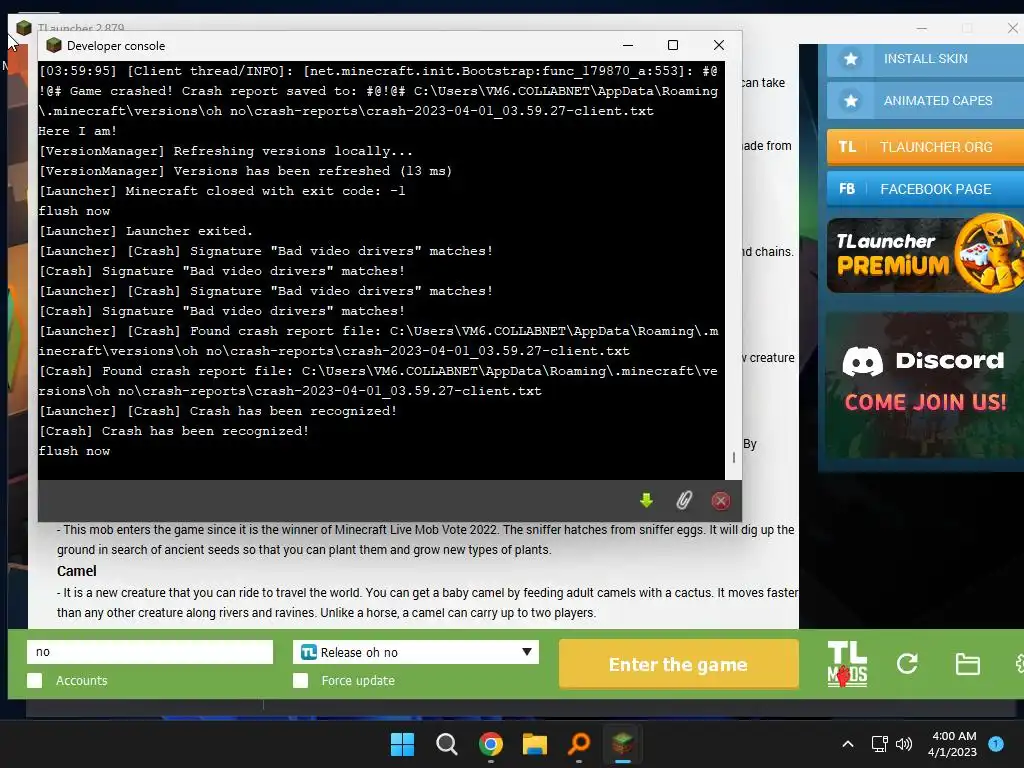
Task: Click the Discord Come Join Us banner
Action: point(925,385)
